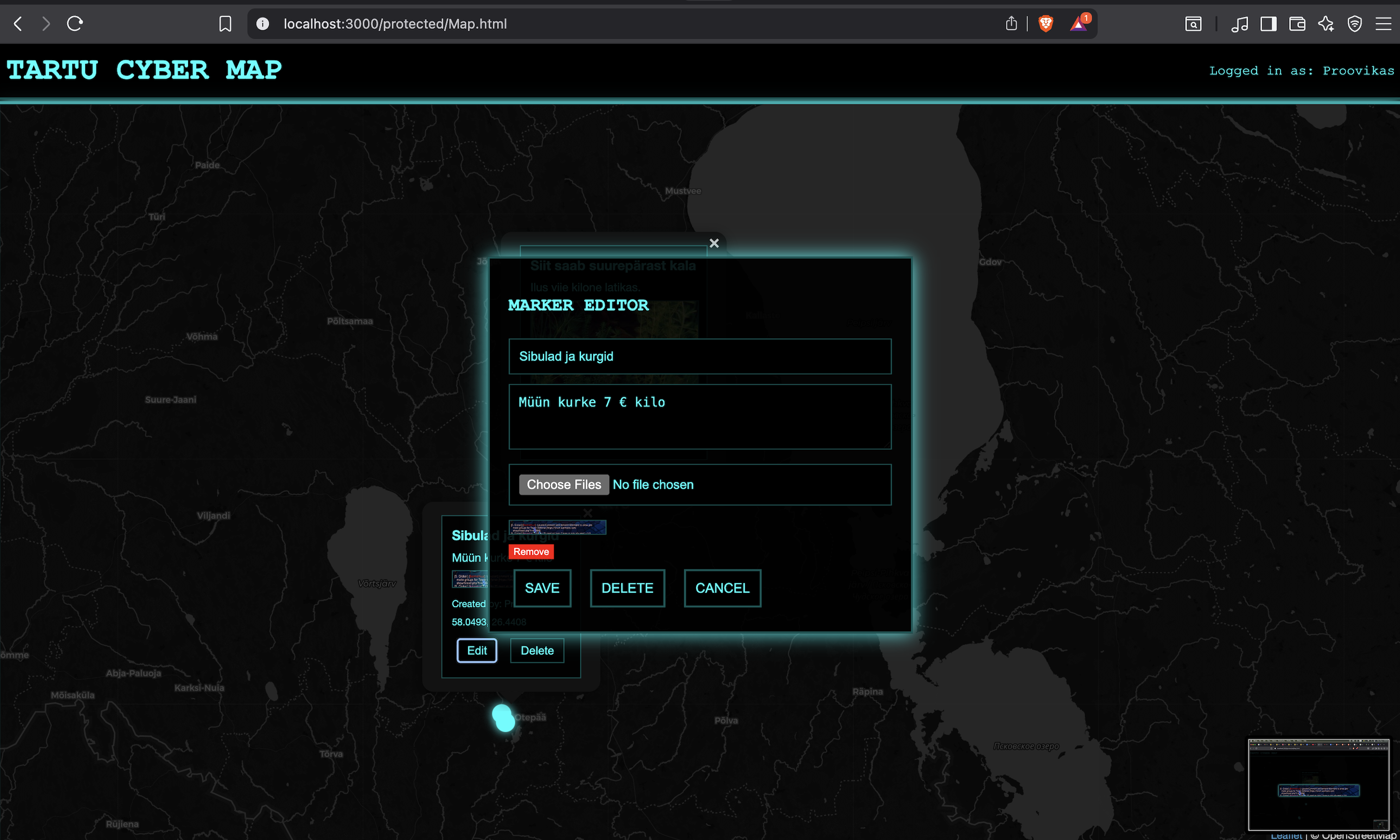Viewport: 1400px width, 840px height.
Task: Open Brave Shields lion icon
Action: point(1046,24)
